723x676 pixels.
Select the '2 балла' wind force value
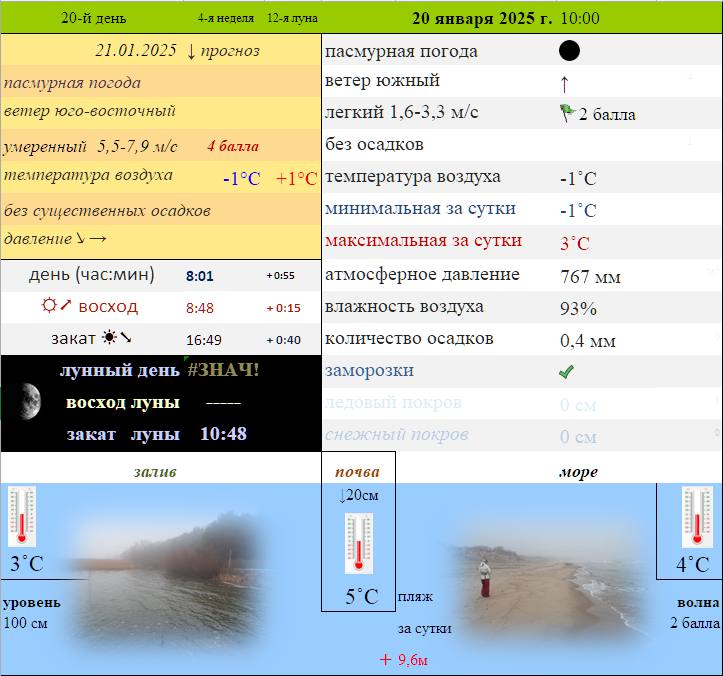(x=607, y=114)
